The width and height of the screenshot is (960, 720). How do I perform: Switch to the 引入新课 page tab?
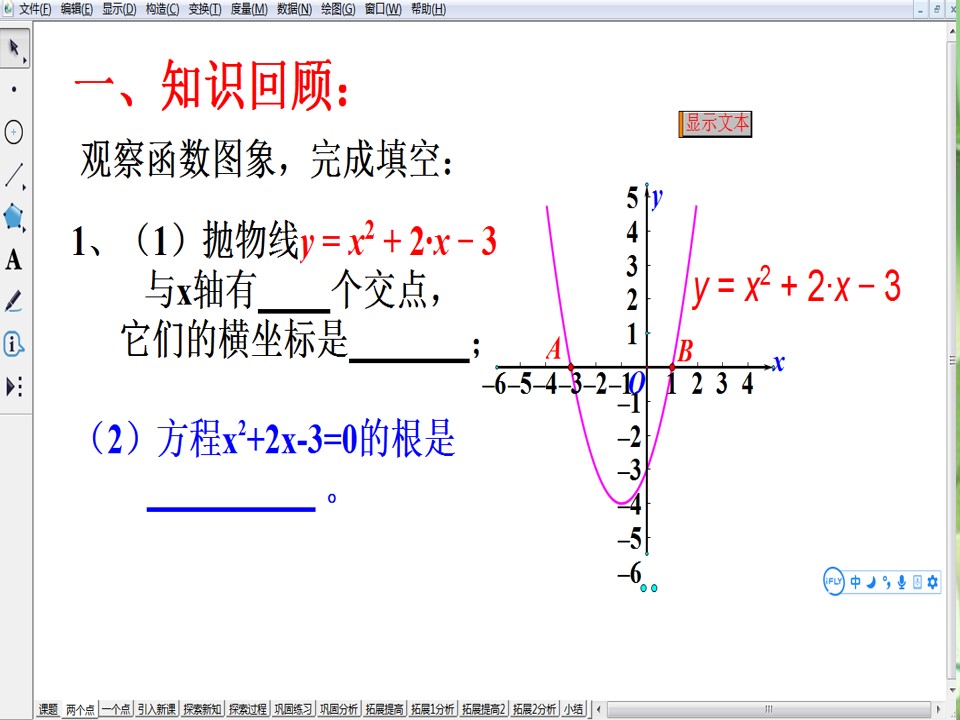click(x=157, y=710)
